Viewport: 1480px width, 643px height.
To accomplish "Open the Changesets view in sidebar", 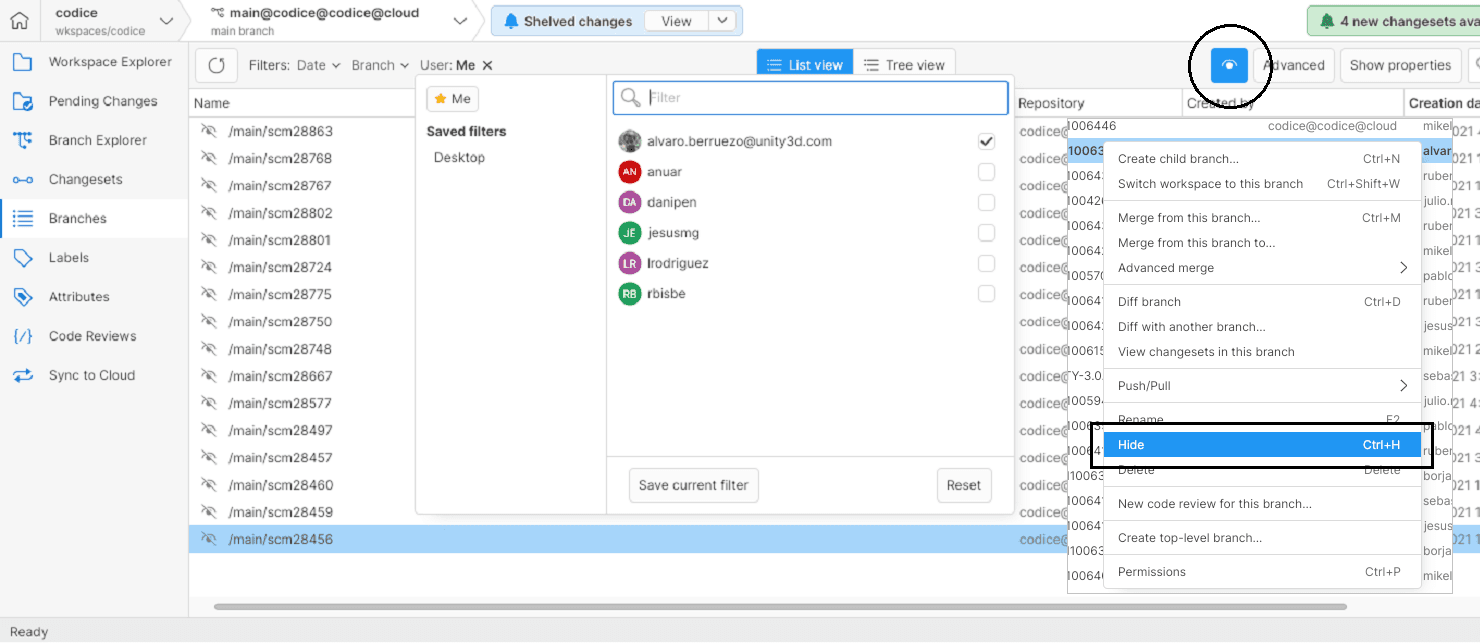I will (85, 180).
